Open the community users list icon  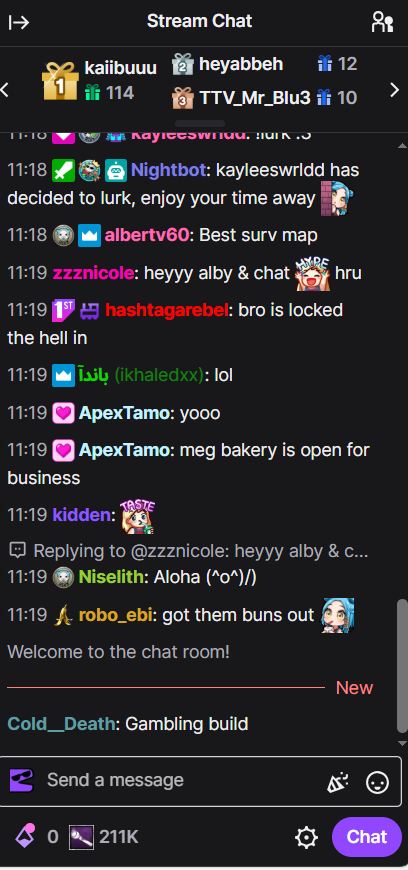[x=382, y=22]
